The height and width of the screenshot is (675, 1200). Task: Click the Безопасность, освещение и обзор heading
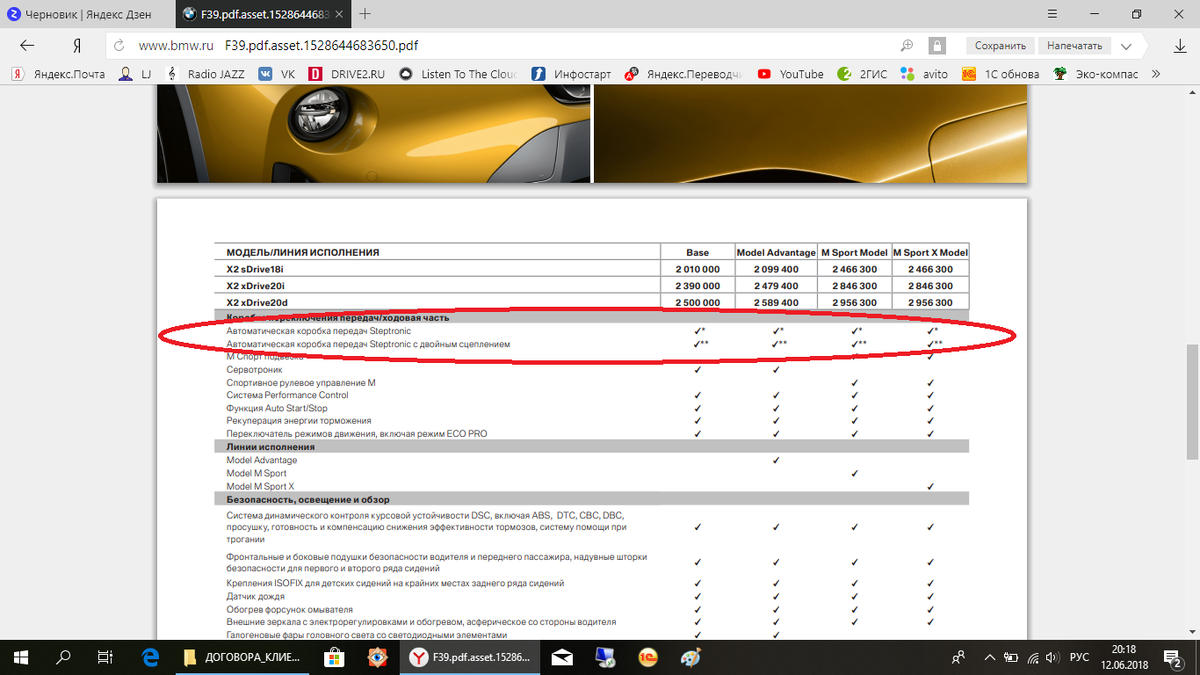308,498
